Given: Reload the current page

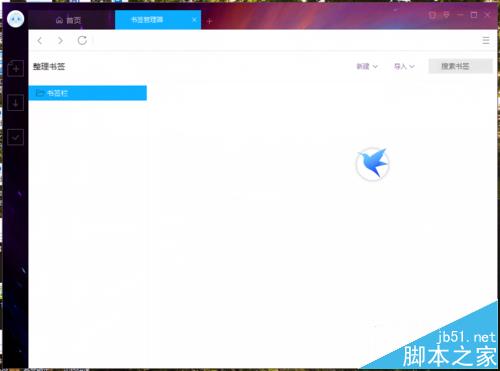Looking at the screenshot, I should pos(82,40).
